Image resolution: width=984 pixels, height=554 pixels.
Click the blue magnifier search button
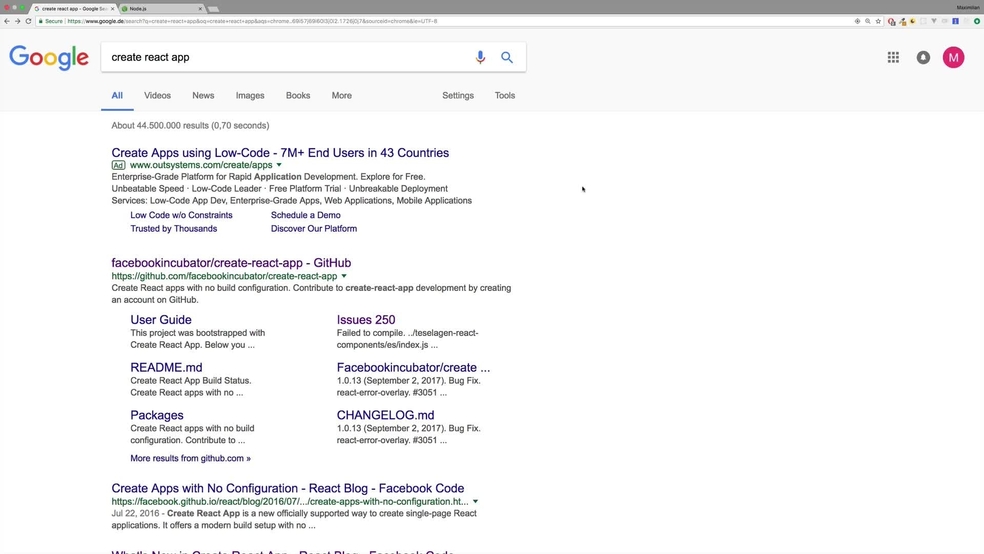pos(507,57)
